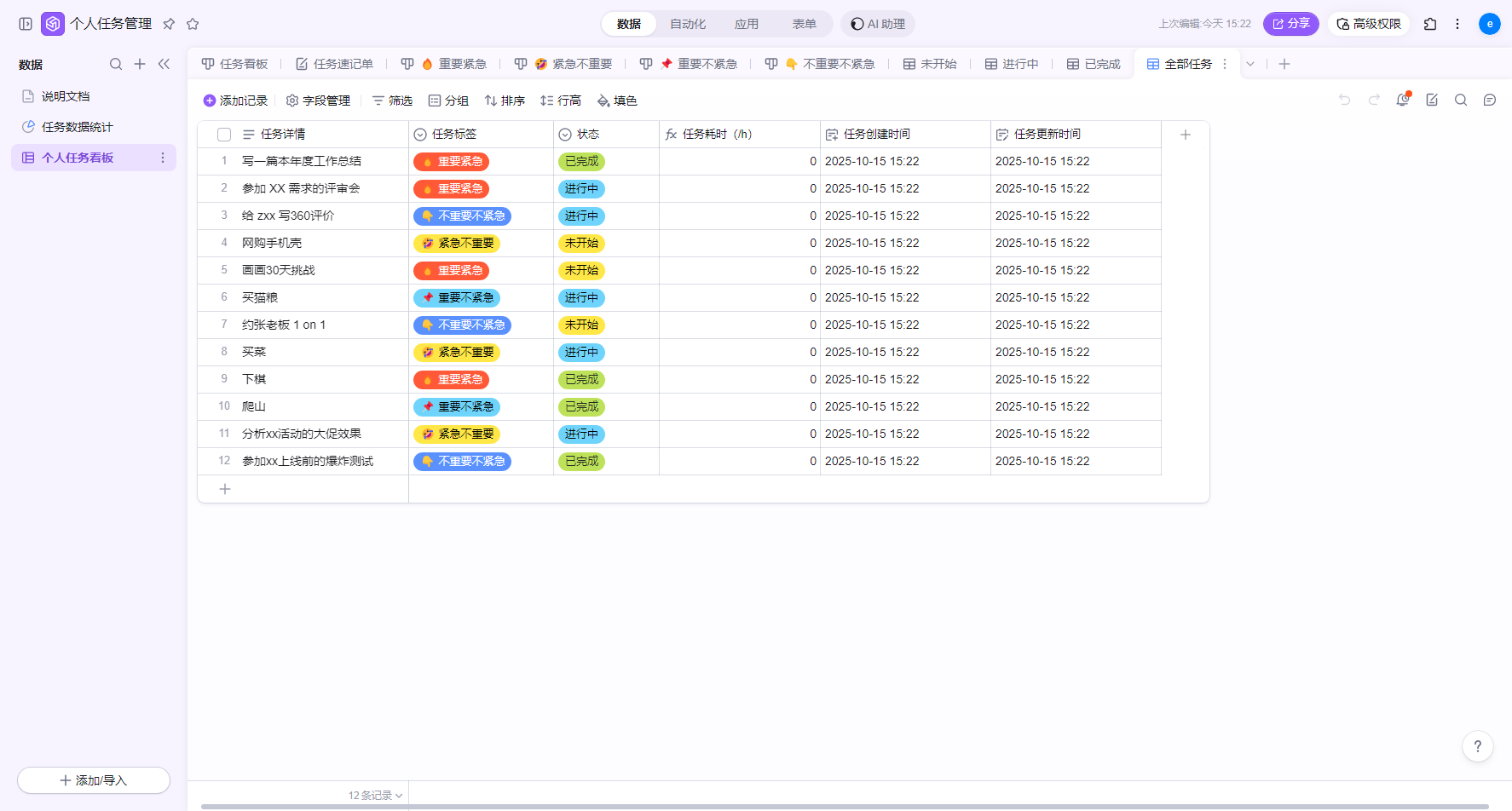Screen dimensions: 1512x811
Task: Open the comments icon at the toolbar's right end
Action: (1489, 100)
